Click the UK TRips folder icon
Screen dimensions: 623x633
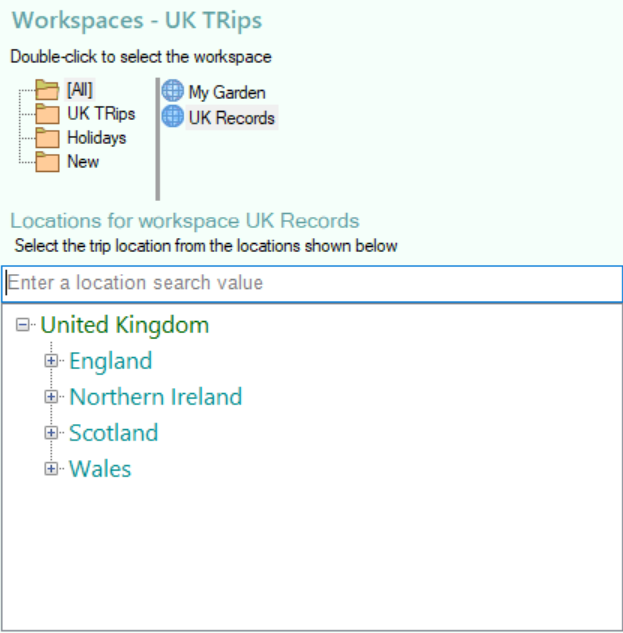[47, 114]
